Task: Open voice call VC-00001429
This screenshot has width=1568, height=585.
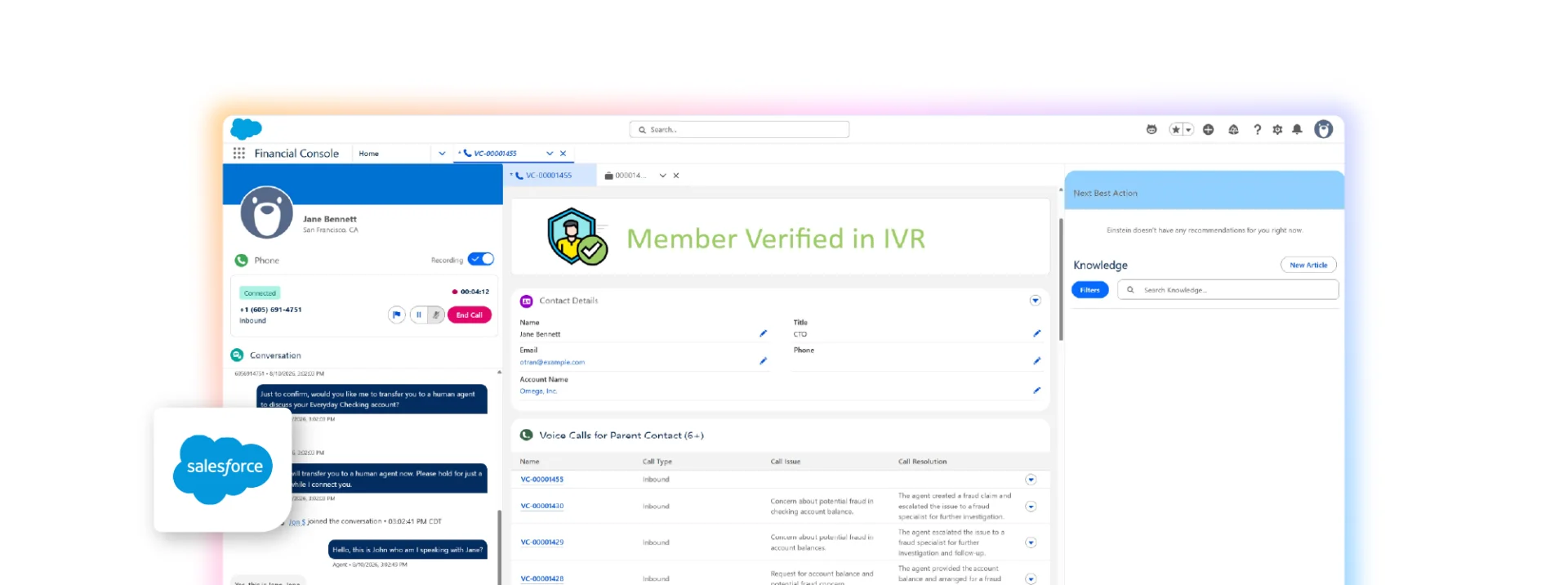Action: click(542, 543)
